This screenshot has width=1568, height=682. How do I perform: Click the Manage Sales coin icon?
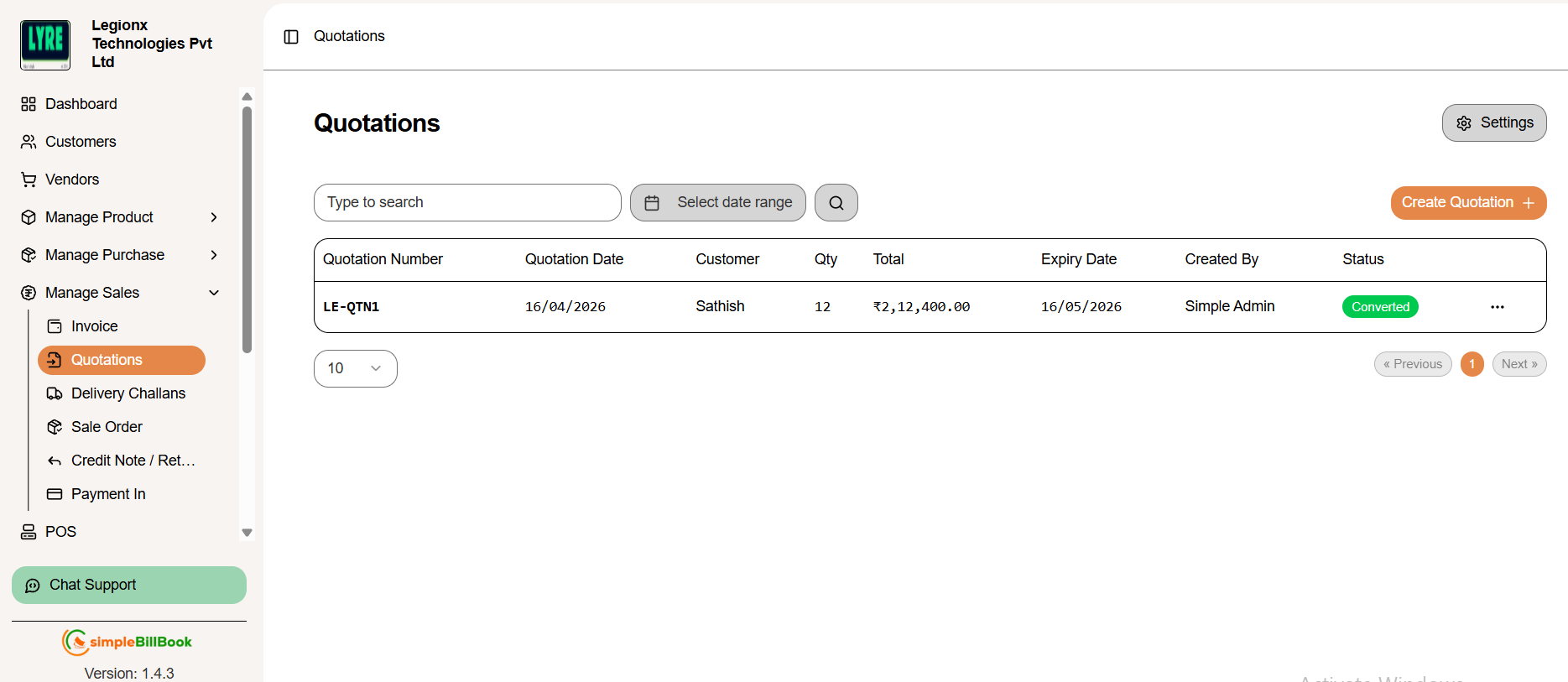[x=29, y=293]
